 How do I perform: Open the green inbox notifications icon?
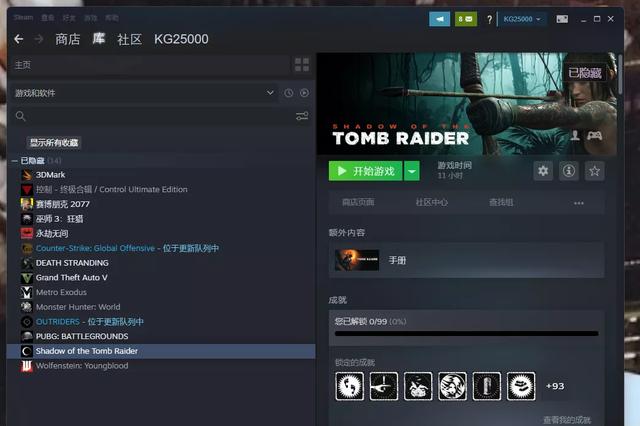point(466,19)
